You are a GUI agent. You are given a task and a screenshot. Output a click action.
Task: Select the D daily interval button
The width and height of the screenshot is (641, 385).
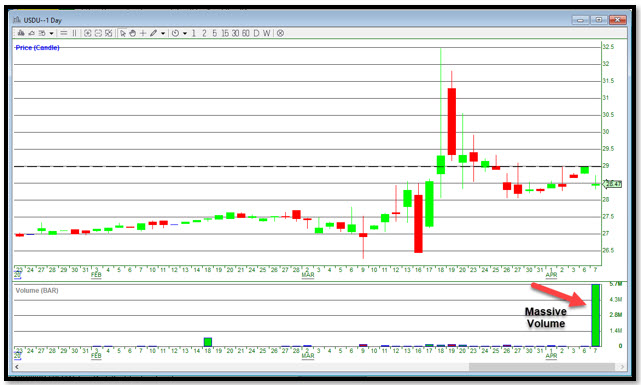[256, 34]
